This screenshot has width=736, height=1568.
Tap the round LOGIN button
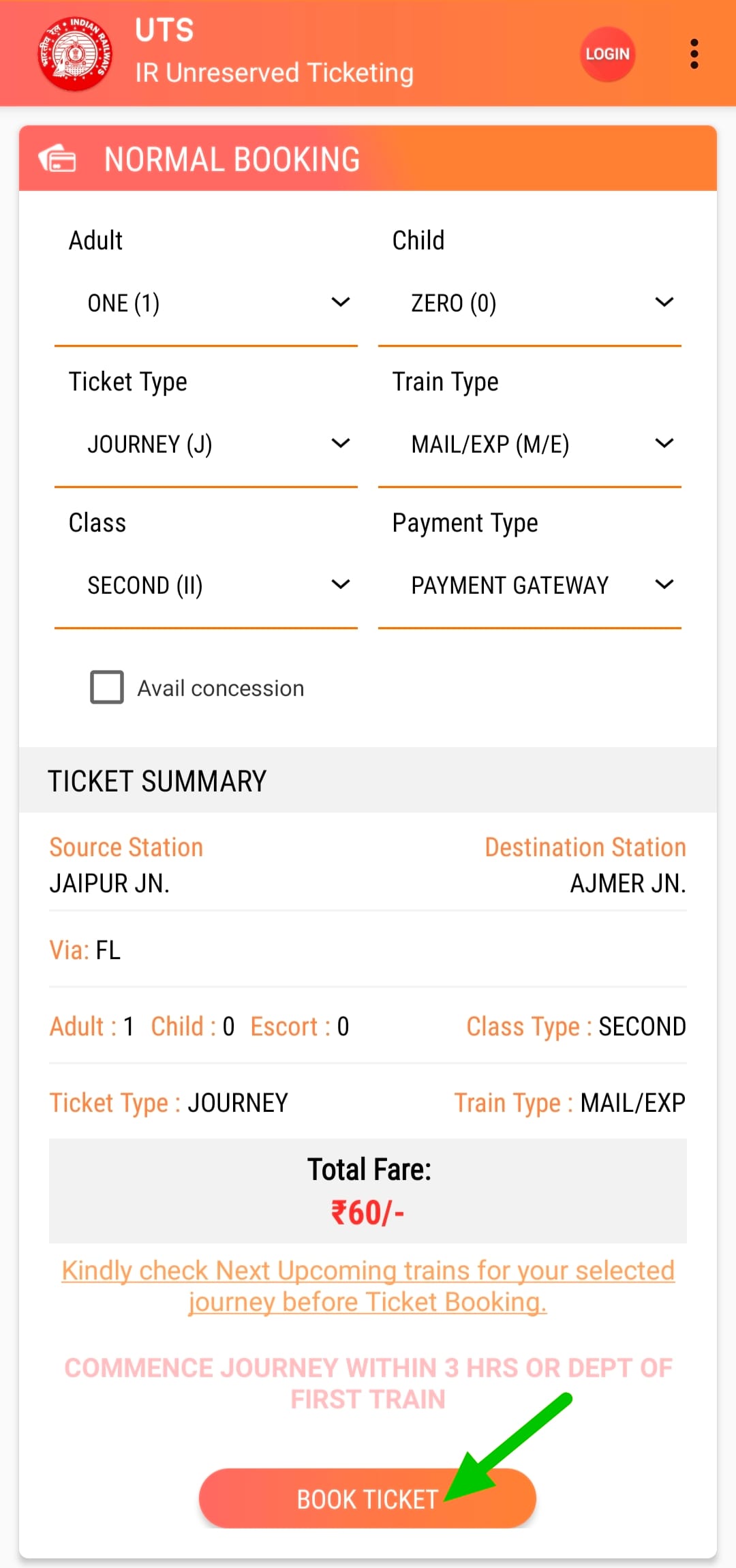click(x=607, y=54)
